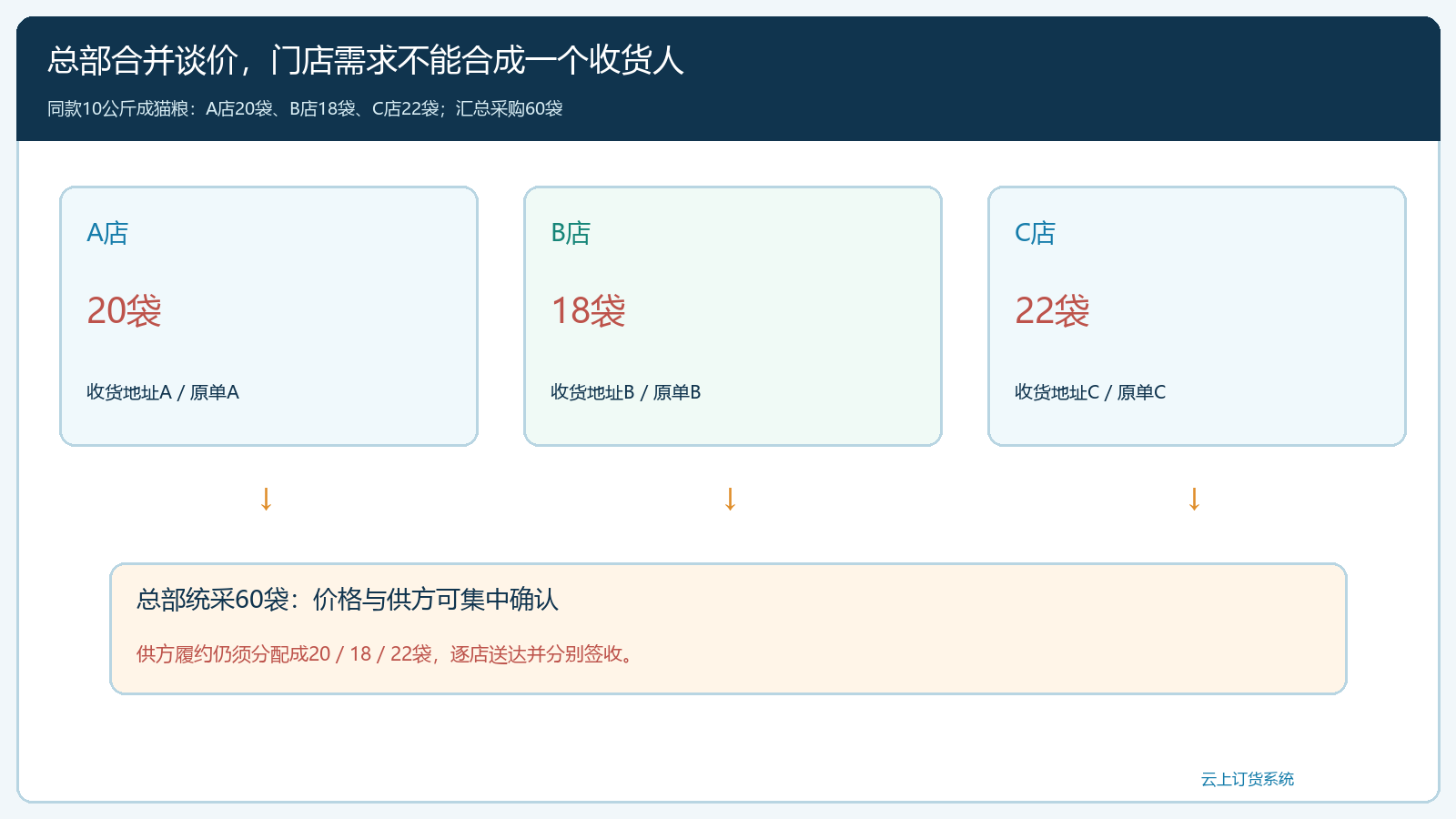Click the 22袋 quantity in C店 card
This screenshot has height=819, width=1456.
pos(1052,310)
